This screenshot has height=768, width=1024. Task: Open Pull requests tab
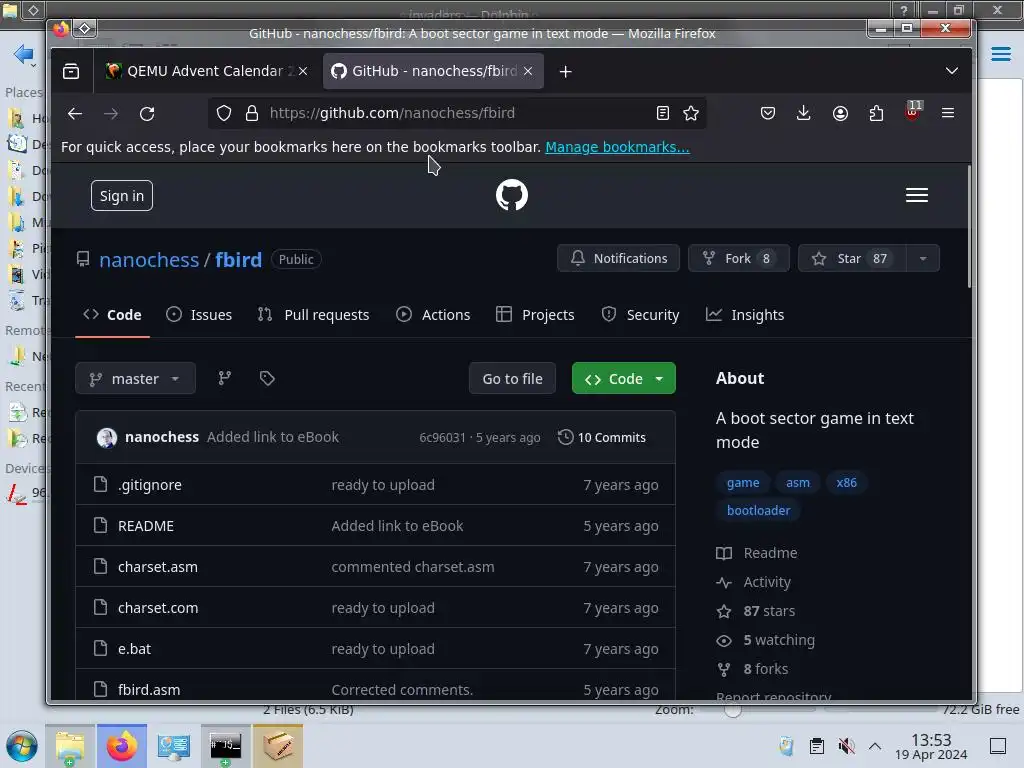click(313, 315)
